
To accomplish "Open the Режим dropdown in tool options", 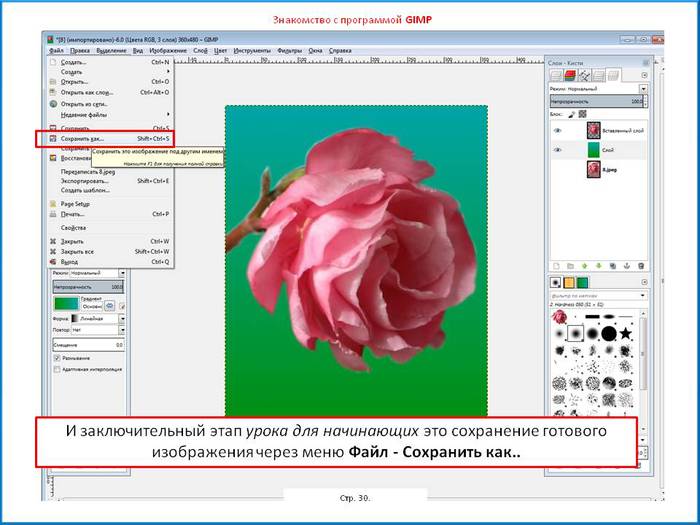I will coord(121,273).
